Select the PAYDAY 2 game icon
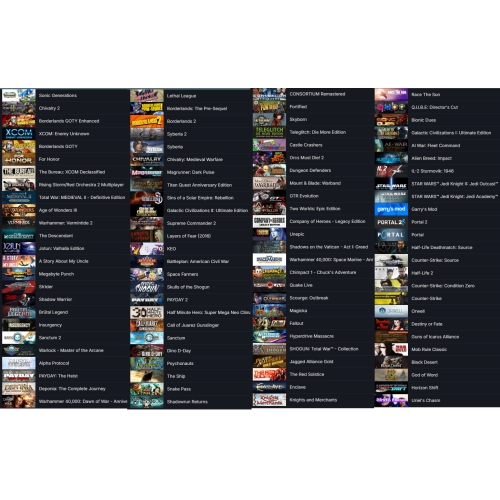The image size is (500, 500). tap(147, 300)
